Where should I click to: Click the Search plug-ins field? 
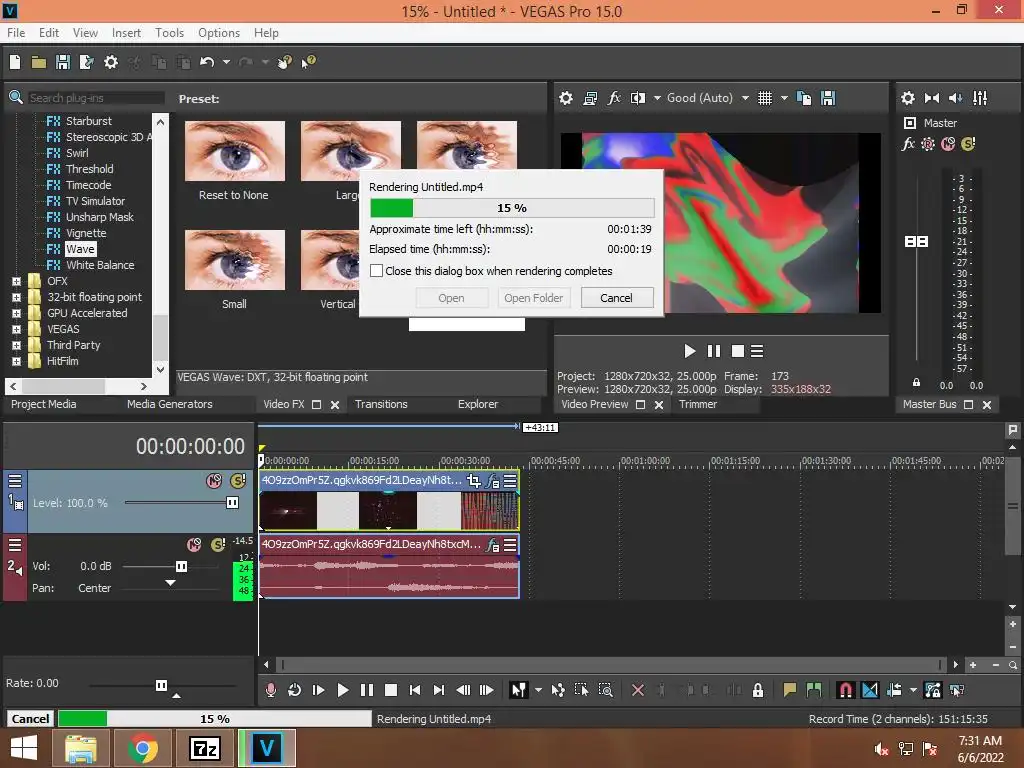coord(95,98)
